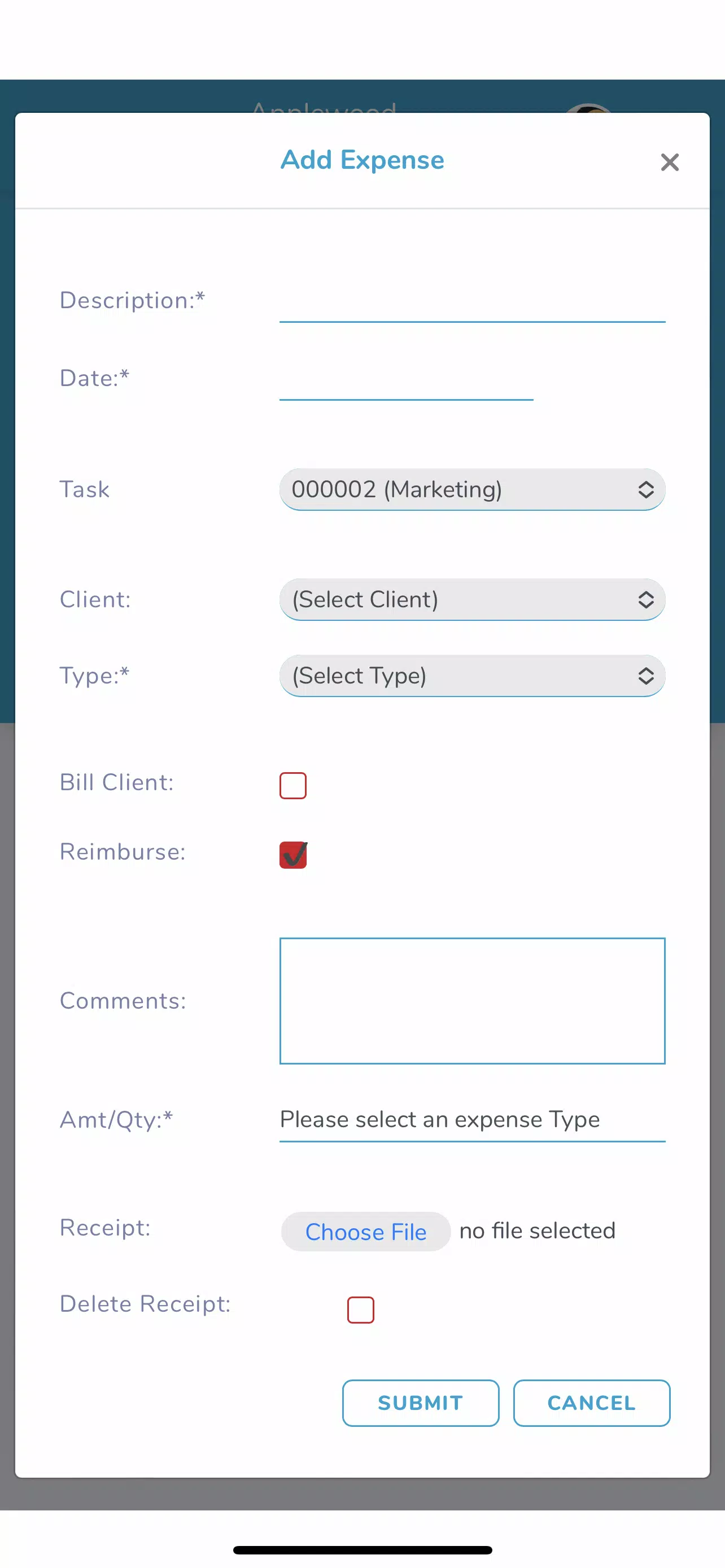Open the 000002 (Marketing) task dropdown

[472, 489]
